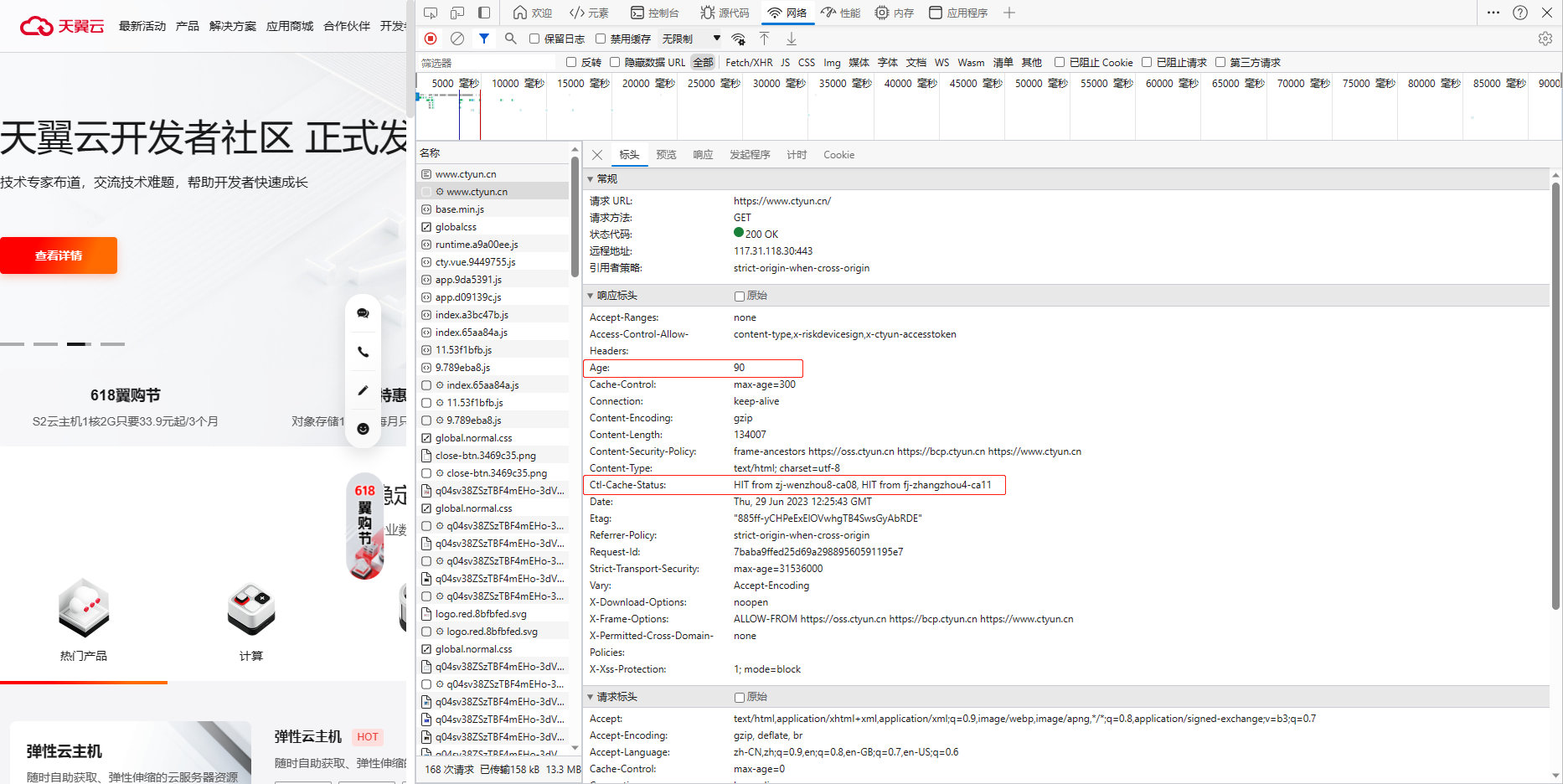
Task: Click the 查看详情 button
Action: click(59, 255)
